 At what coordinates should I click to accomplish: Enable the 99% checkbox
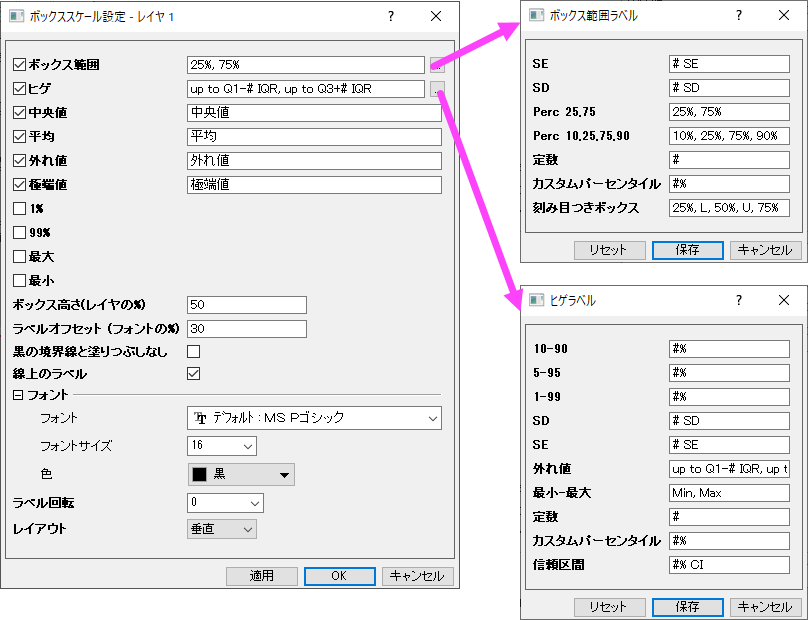[20, 232]
